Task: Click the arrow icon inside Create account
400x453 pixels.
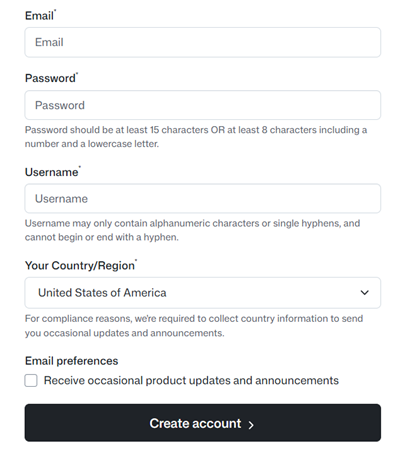Action: click(x=251, y=424)
